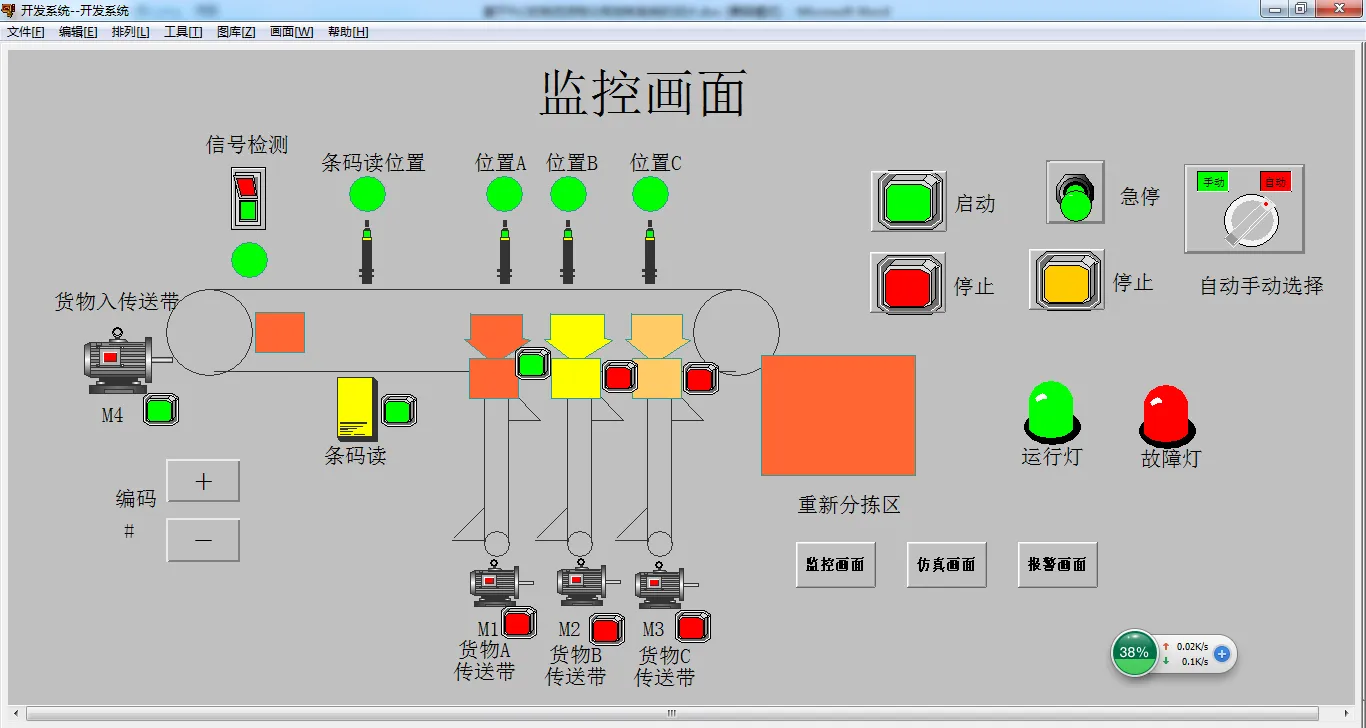This screenshot has height=728, width=1366.
Task: Click the M4 conveyor motor icon
Action: 118,360
